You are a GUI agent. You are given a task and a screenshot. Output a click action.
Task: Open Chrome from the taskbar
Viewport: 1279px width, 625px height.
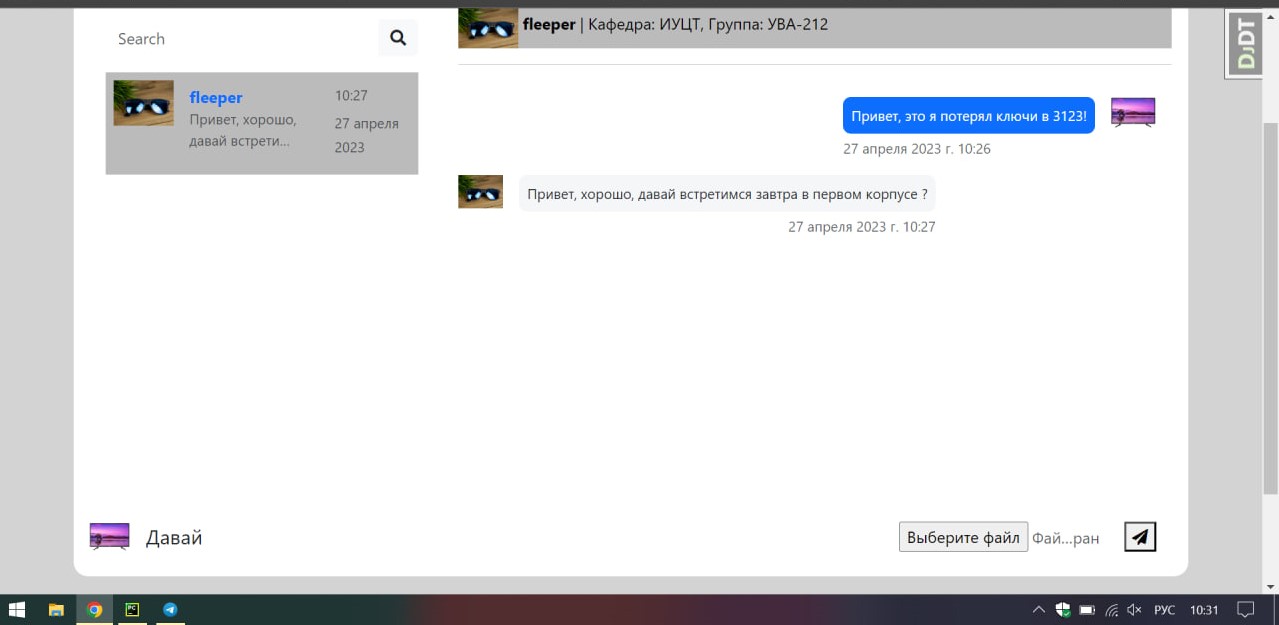(94, 610)
